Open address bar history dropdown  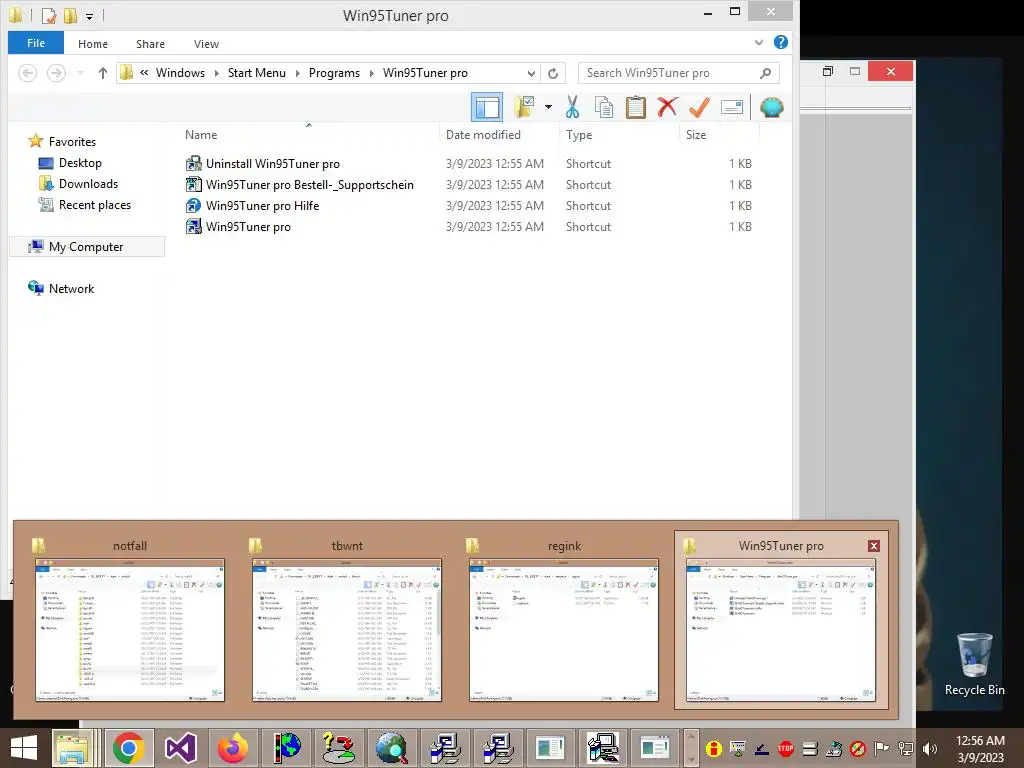tap(532, 73)
